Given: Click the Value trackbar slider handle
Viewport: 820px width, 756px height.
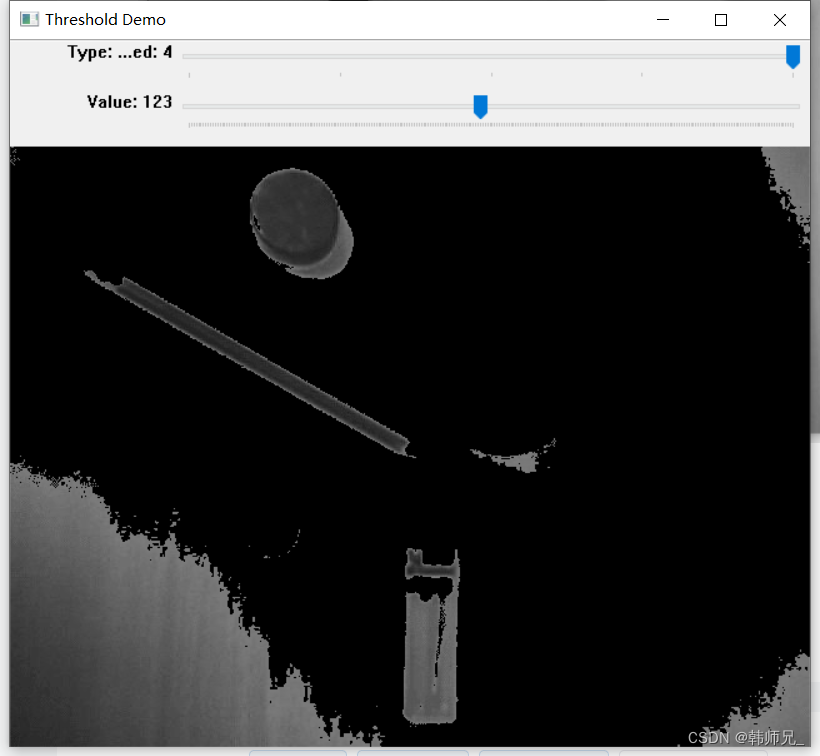Looking at the screenshot, I should pyautogui.click(x=480, y=106).
